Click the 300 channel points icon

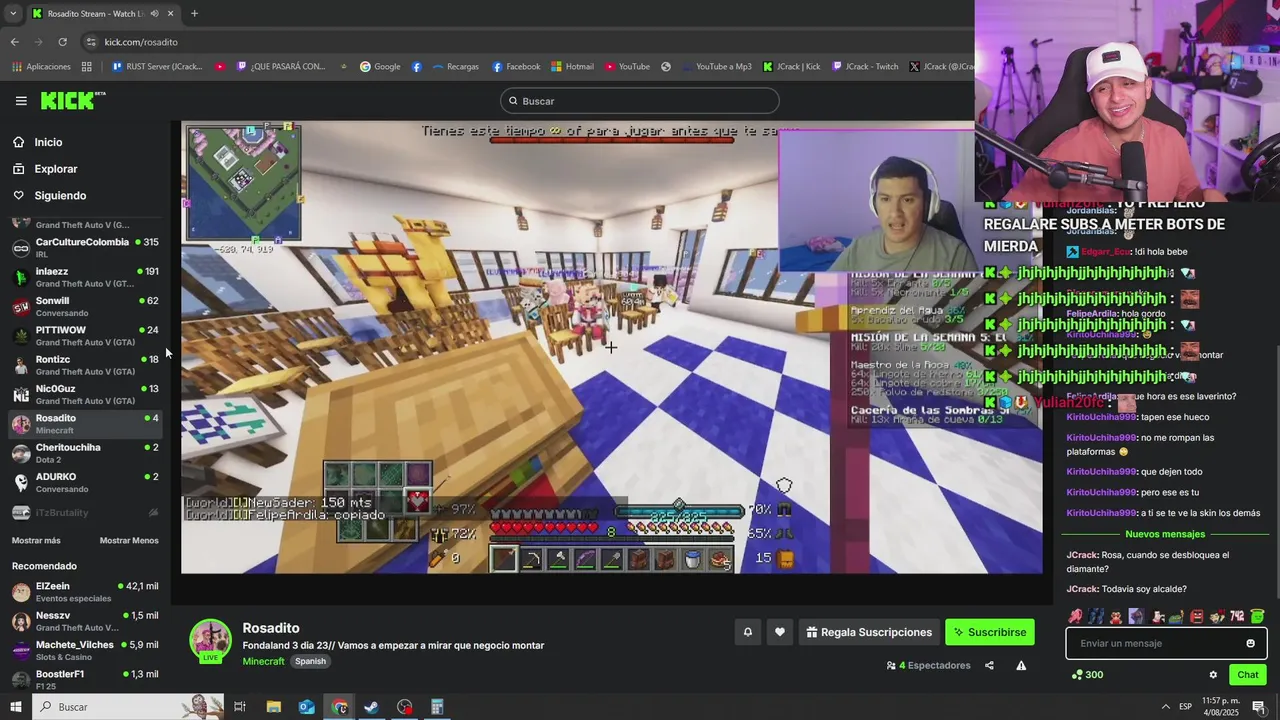click(1087, 675)
